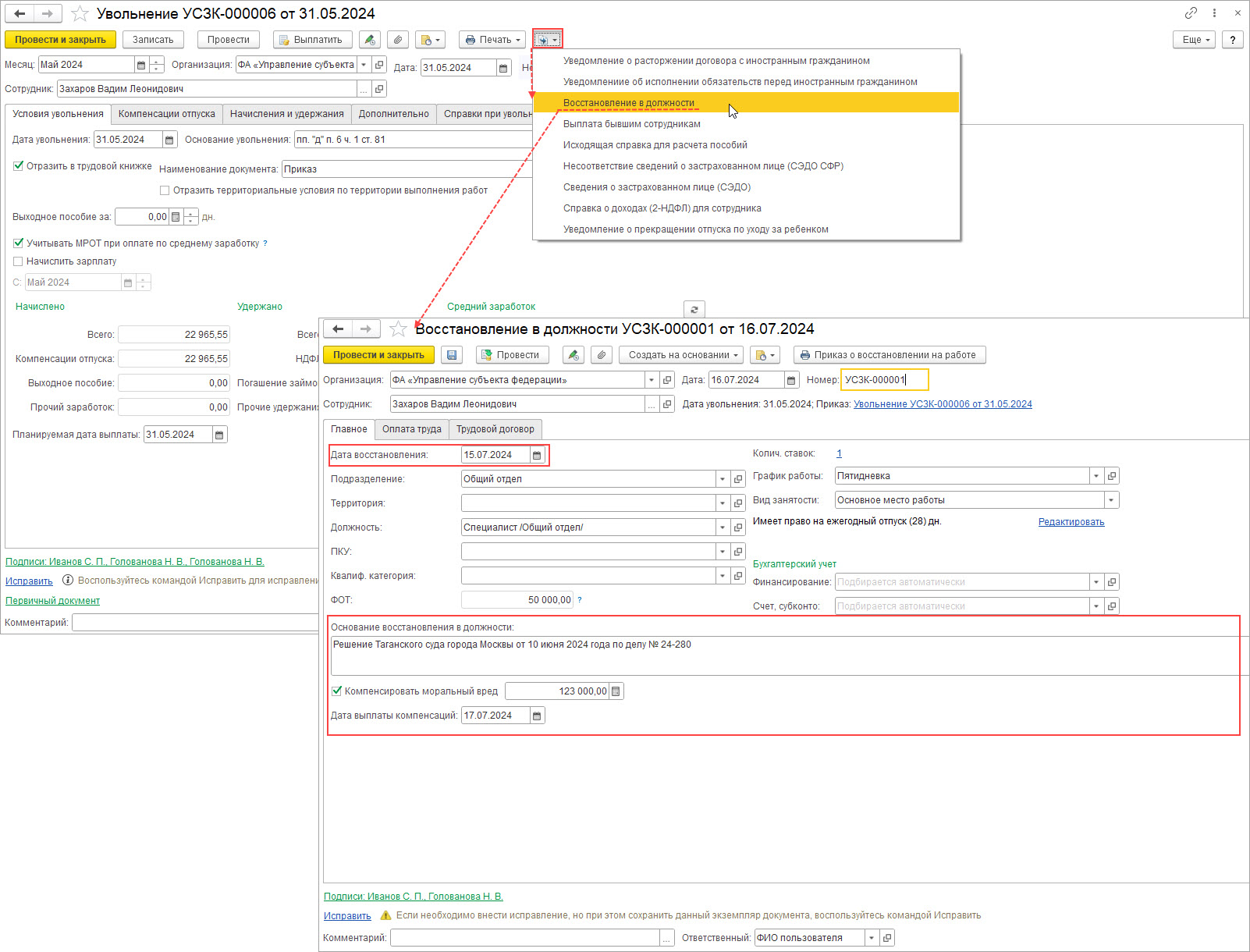Click forward arrow in Увольнение window
Screen dimensions: 1250x952
click(x=47, y=14)
